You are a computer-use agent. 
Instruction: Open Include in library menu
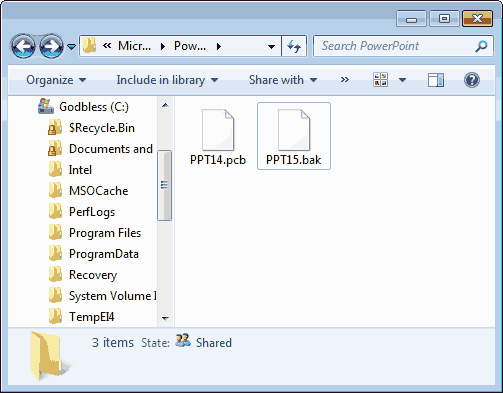[167, 80]
